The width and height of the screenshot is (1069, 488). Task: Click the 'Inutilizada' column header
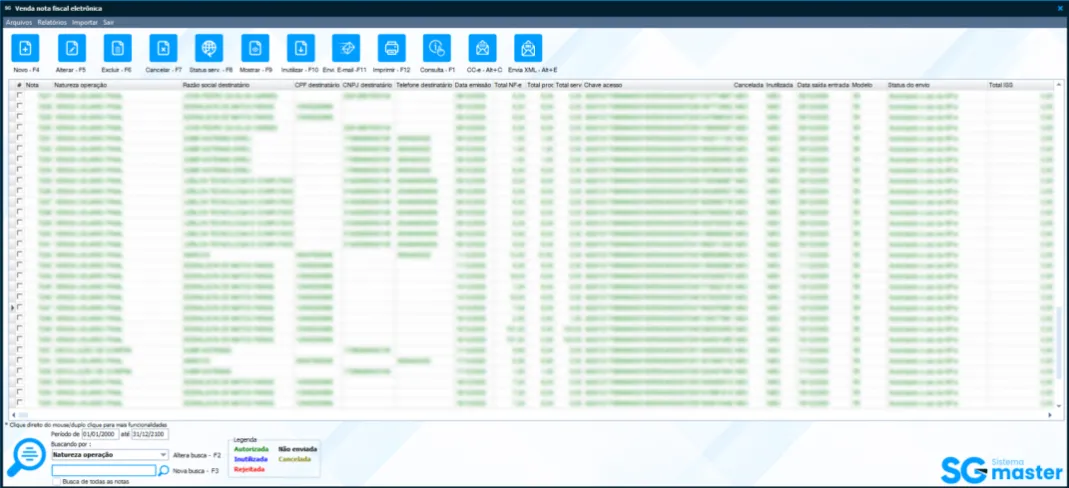(779, 85)
